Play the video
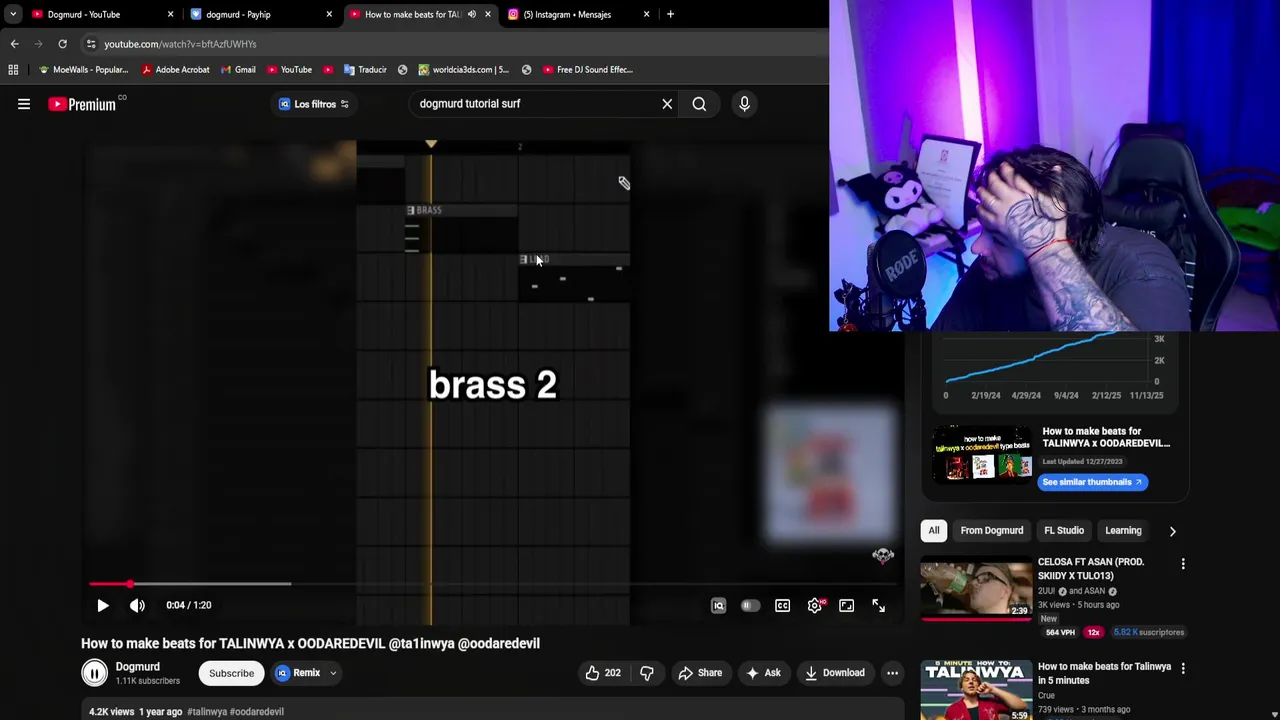1280x720 pixels. pos(102,605)
